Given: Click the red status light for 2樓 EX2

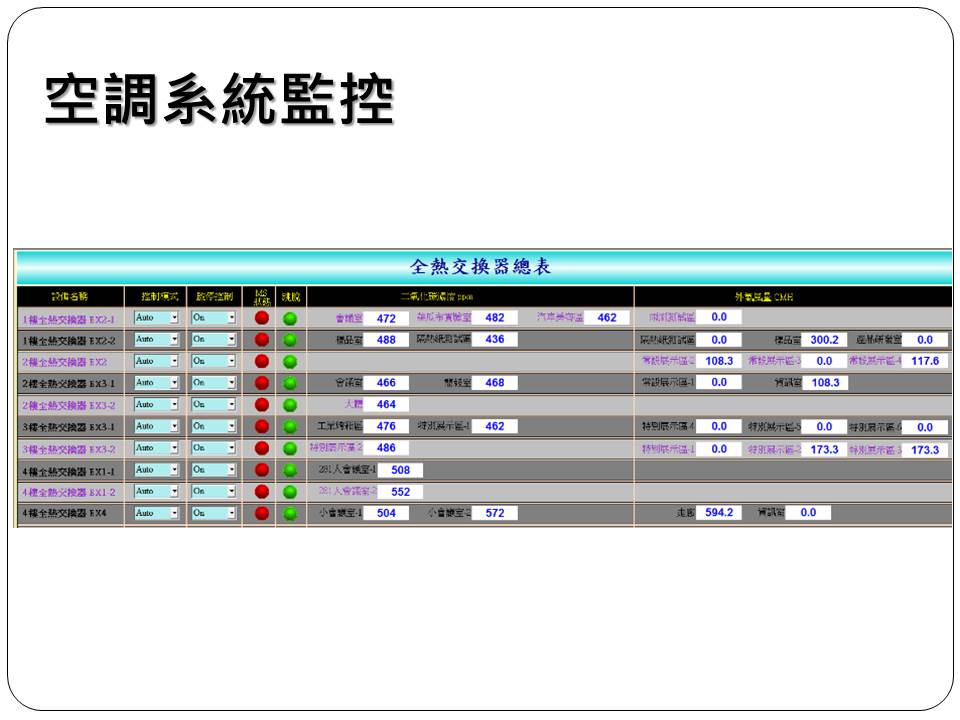Looking at the screenshot, I should coord(262,361).
